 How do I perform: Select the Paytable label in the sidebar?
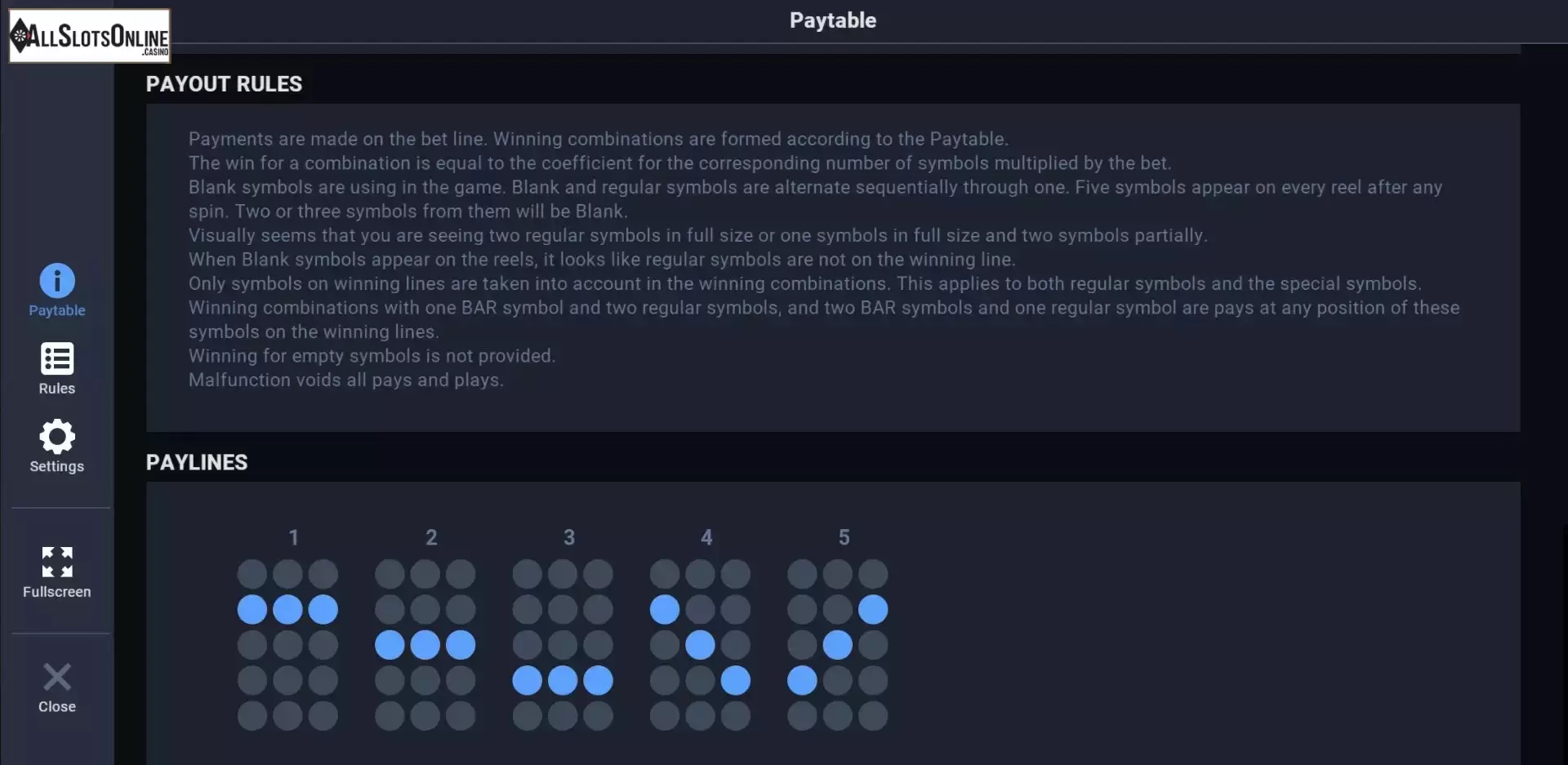click(57, 310)
